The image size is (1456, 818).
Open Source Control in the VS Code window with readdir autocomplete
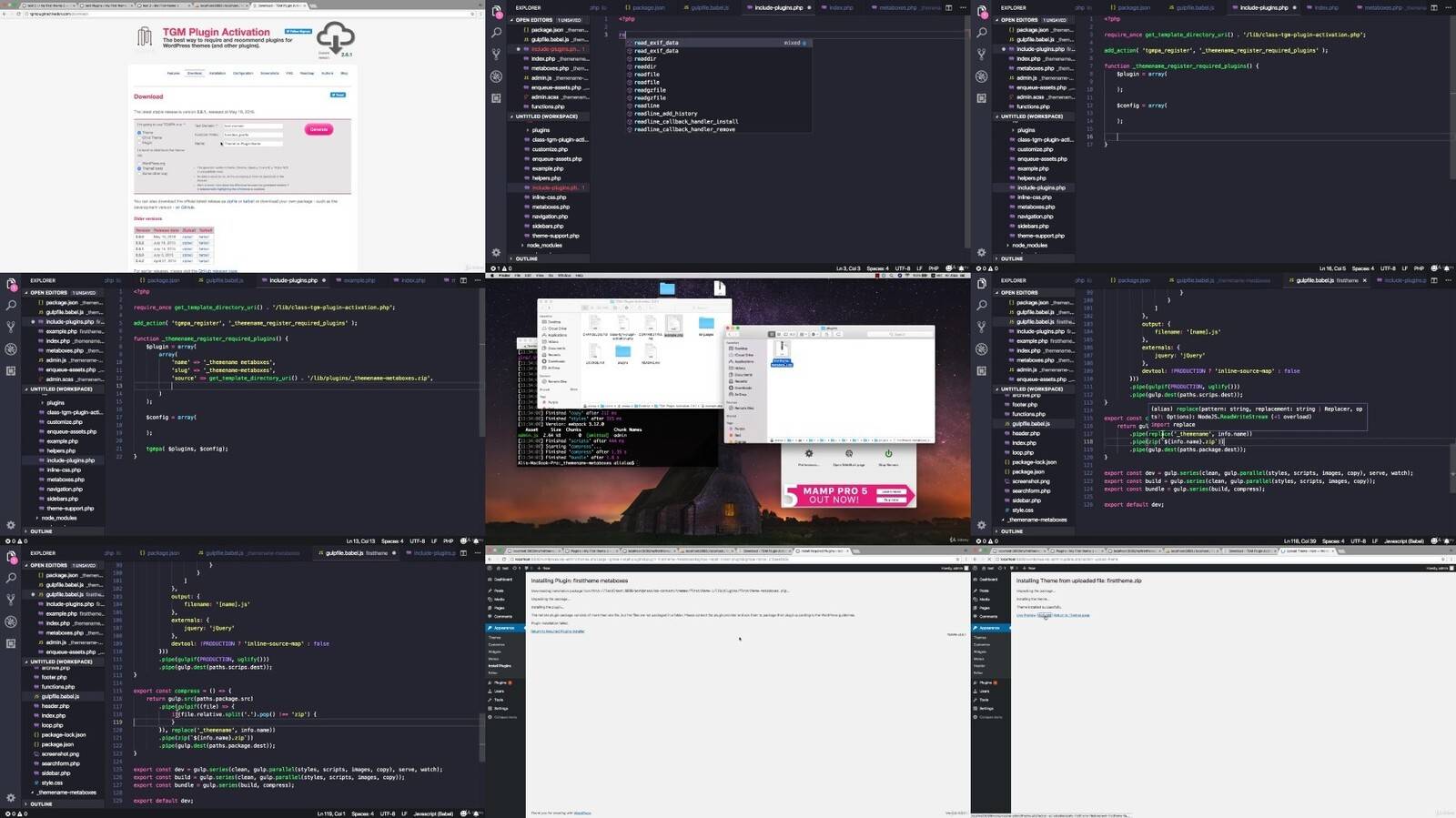tap(496, 55)
